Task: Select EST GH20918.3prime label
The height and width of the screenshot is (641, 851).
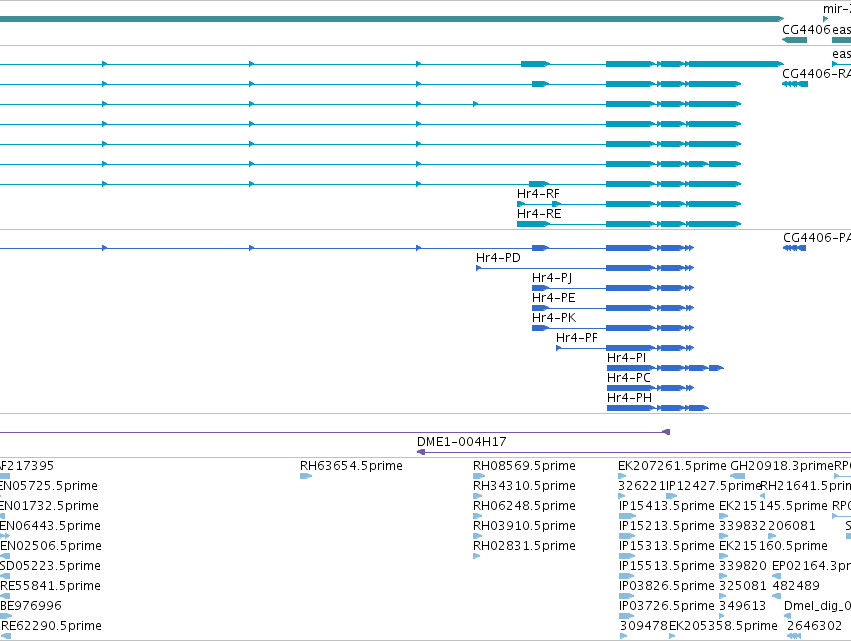Action: point(782,466)
